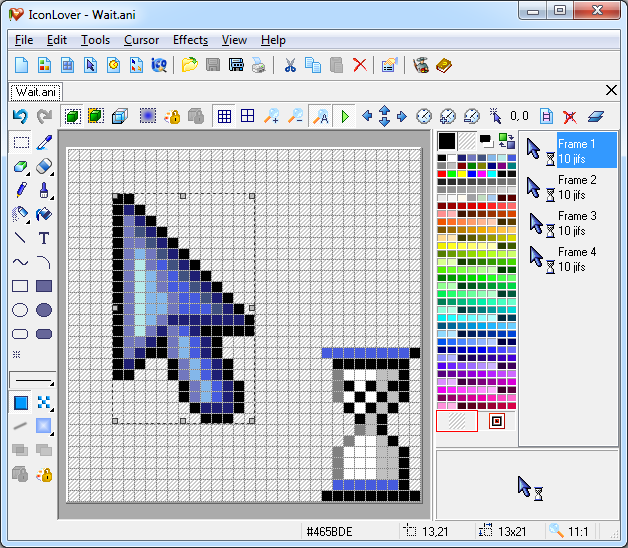Select the straight line tool
The width and height of the screenshot is (628, 548).
point(20,238)
